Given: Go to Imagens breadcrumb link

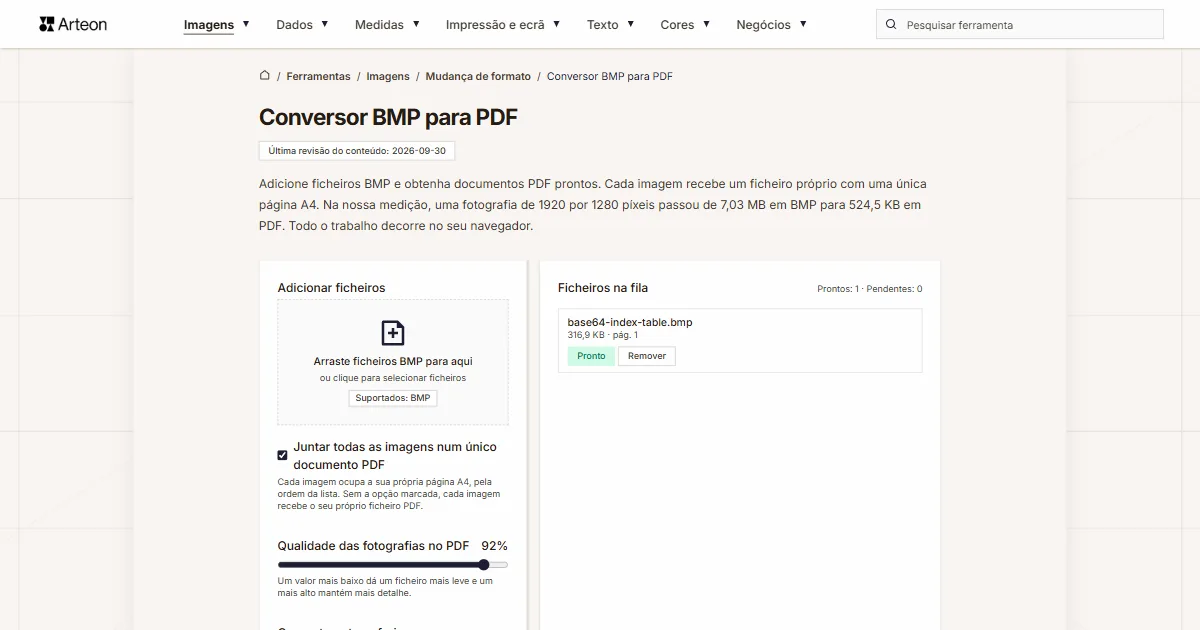Looking at the screenshot, I should point(388,76).
